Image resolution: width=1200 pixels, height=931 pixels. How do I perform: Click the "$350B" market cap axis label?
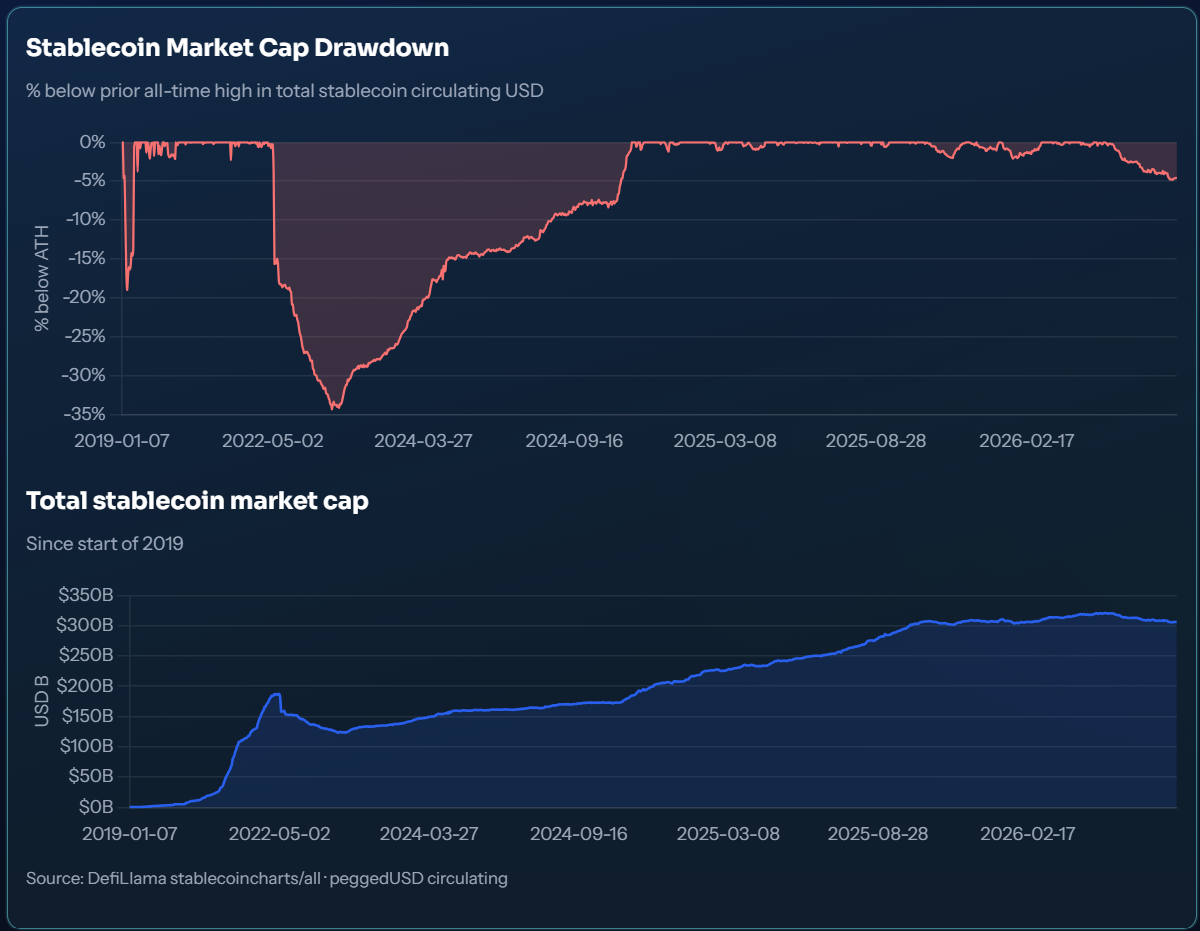pos(85,595)
